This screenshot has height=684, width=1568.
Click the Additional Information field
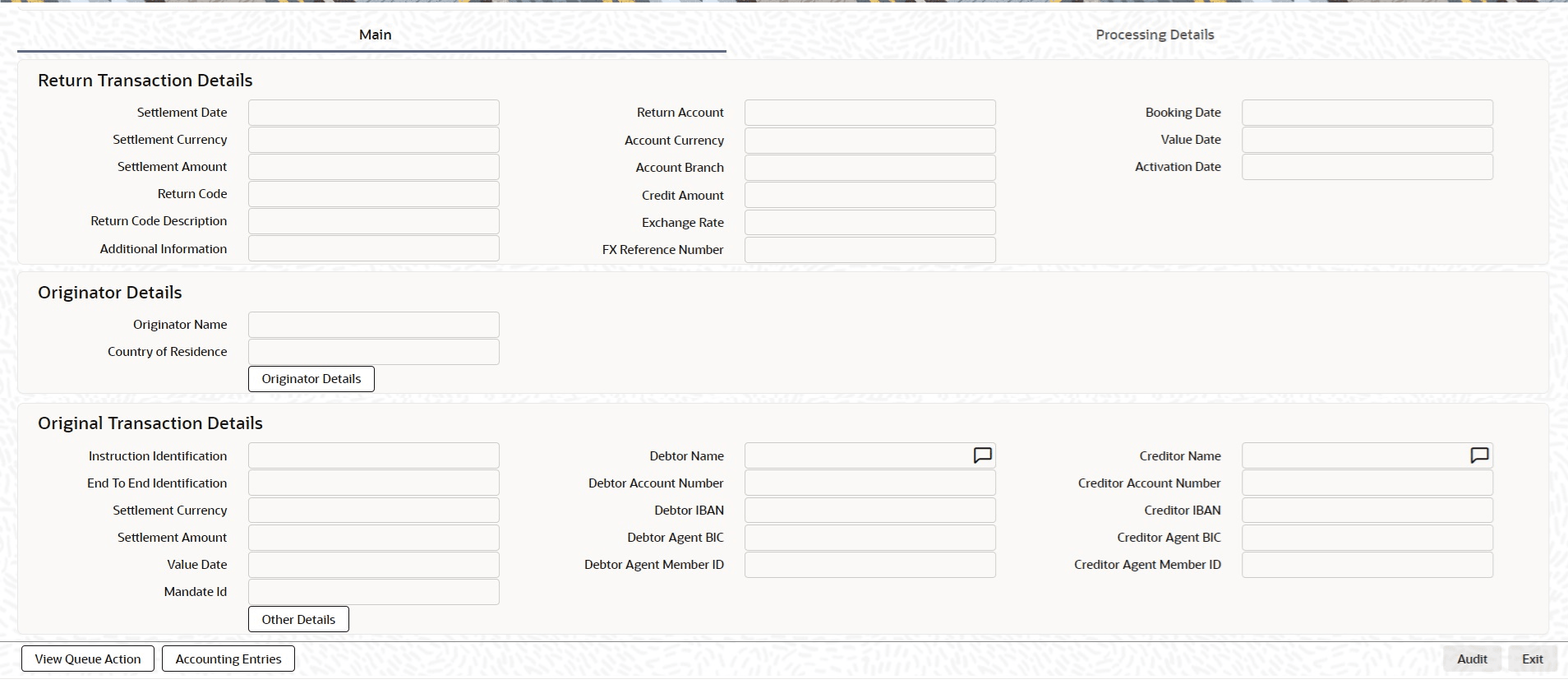(x=374, y=249)
